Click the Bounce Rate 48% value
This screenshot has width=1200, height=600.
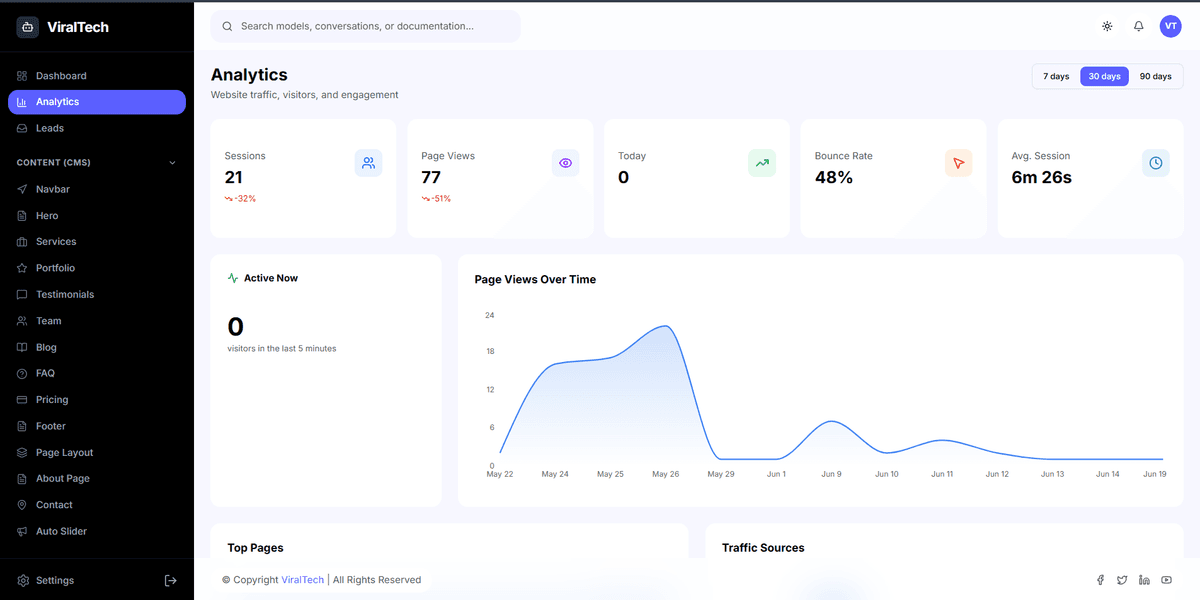(x=834, y=177)
